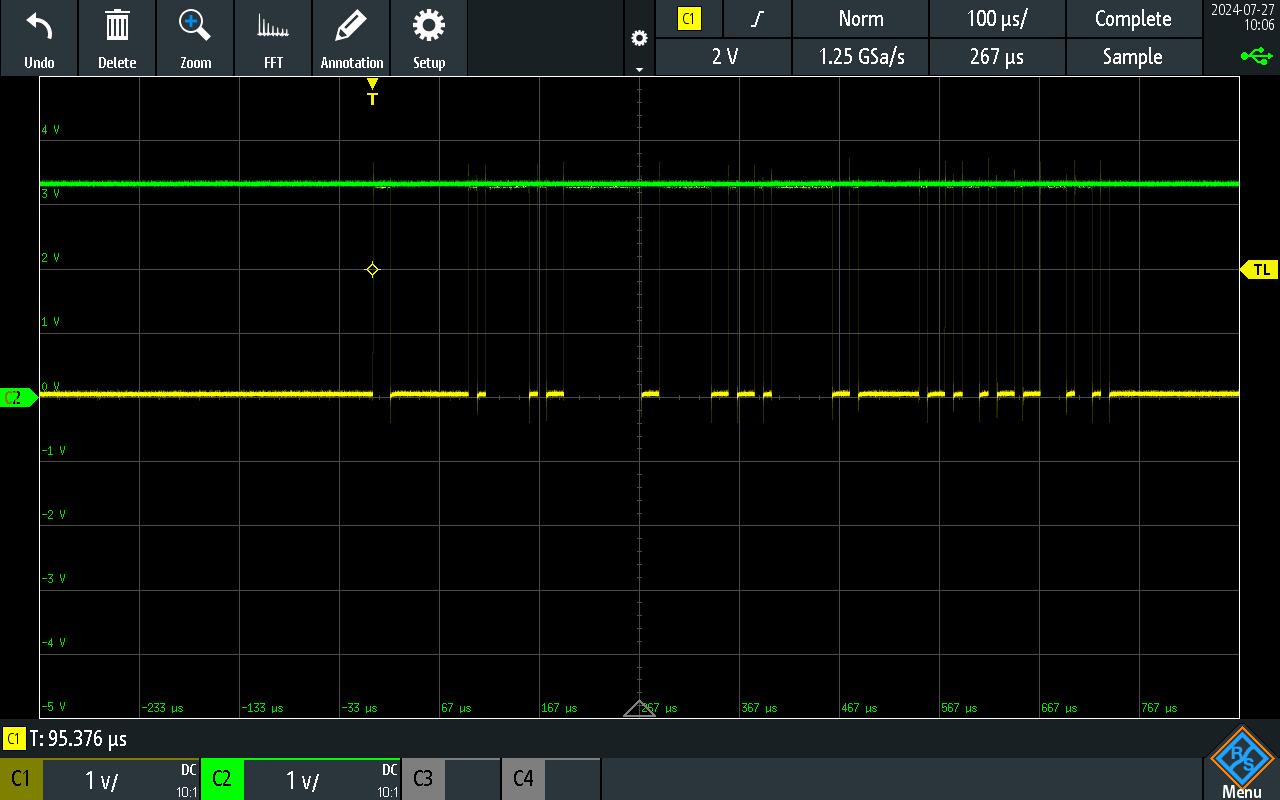Click the trigger slope icon
This screenshot has width=1280, height=800.
click(x=757, y=19)
